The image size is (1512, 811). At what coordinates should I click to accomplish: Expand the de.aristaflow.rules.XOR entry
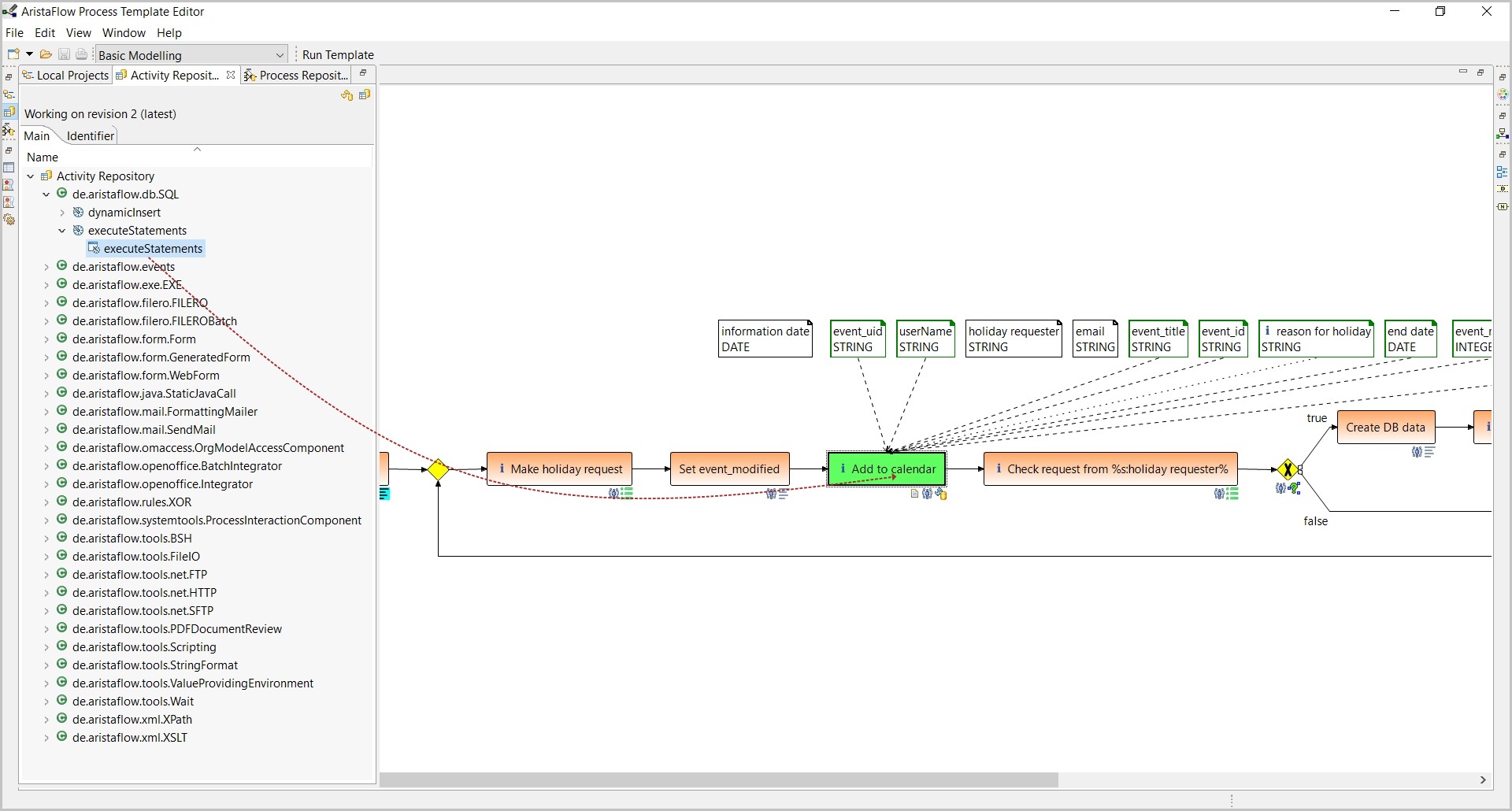(46, 502)
